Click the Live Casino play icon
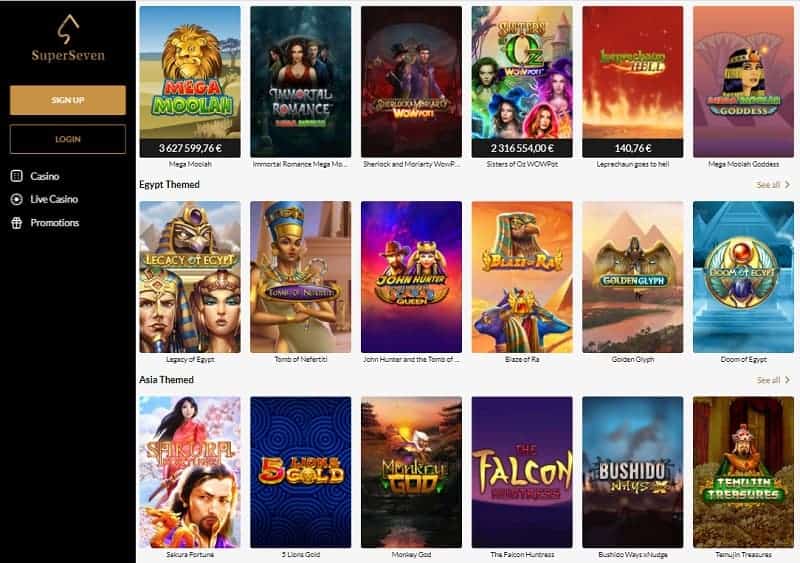The image size is (800, 563). (16, 199)
